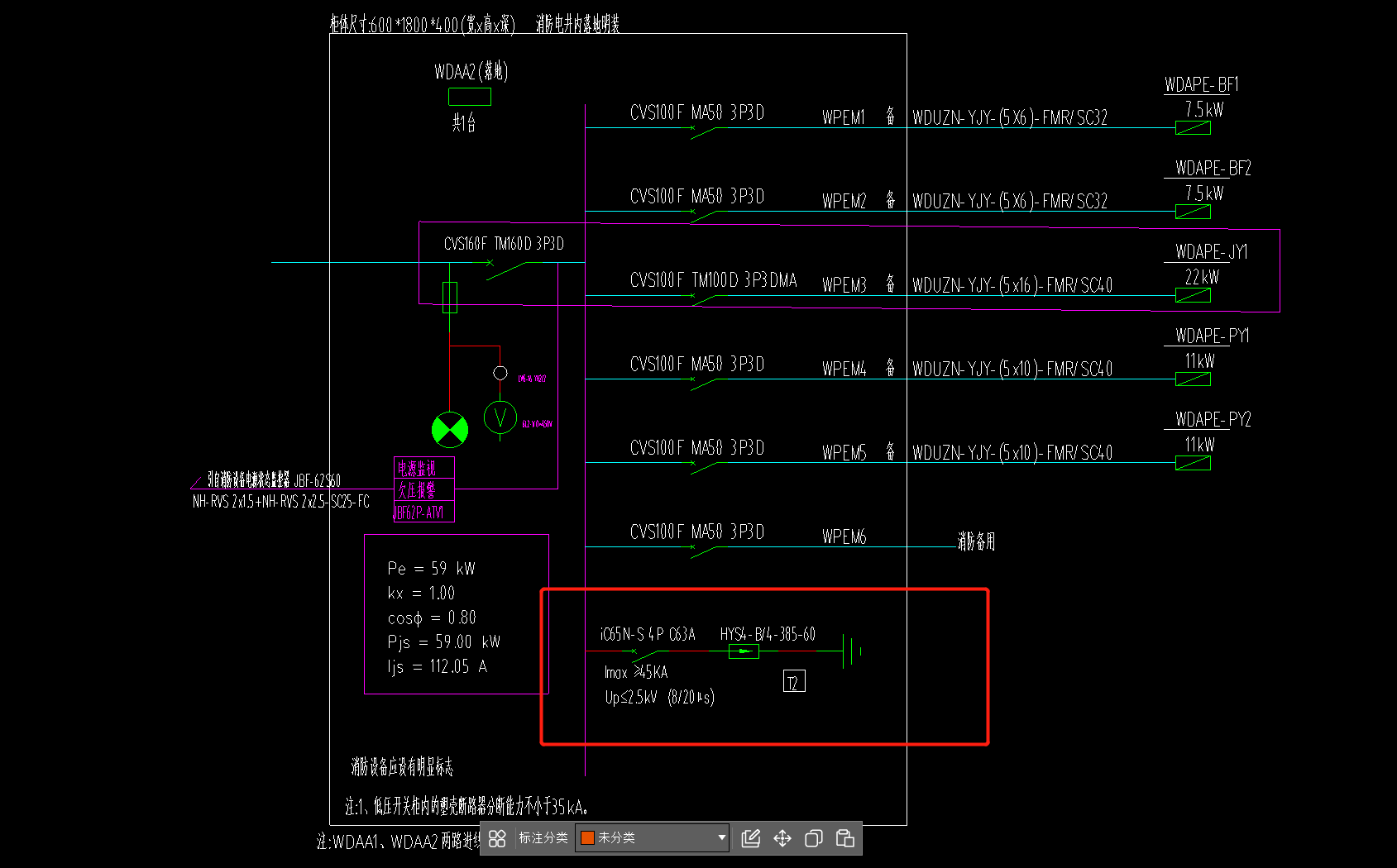Click the orange category color swatch
This screenshot has width=1397, height=868.
[x=587, y=838]
